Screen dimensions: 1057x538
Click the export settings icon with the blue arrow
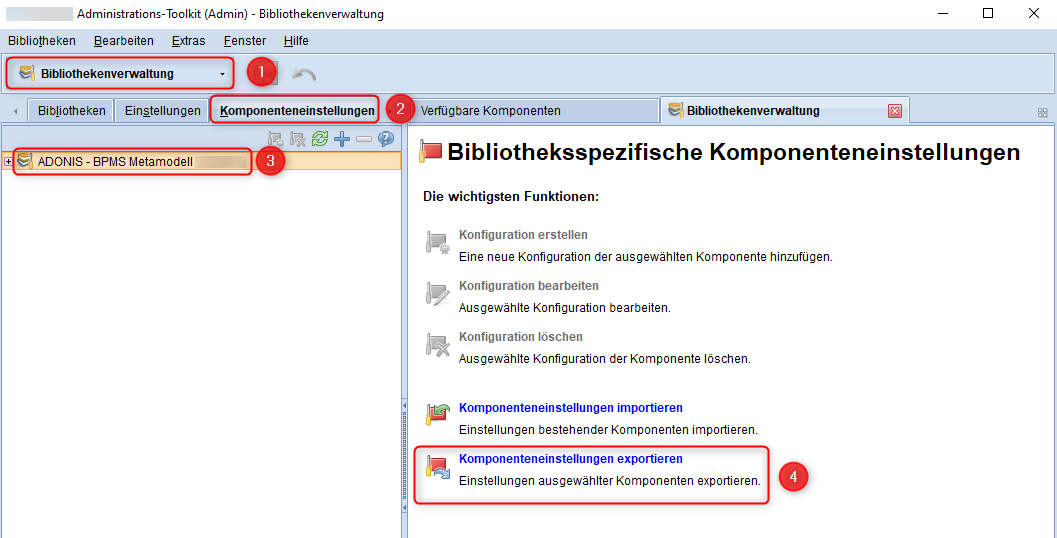pyautogui.click(x=437, y=467)
